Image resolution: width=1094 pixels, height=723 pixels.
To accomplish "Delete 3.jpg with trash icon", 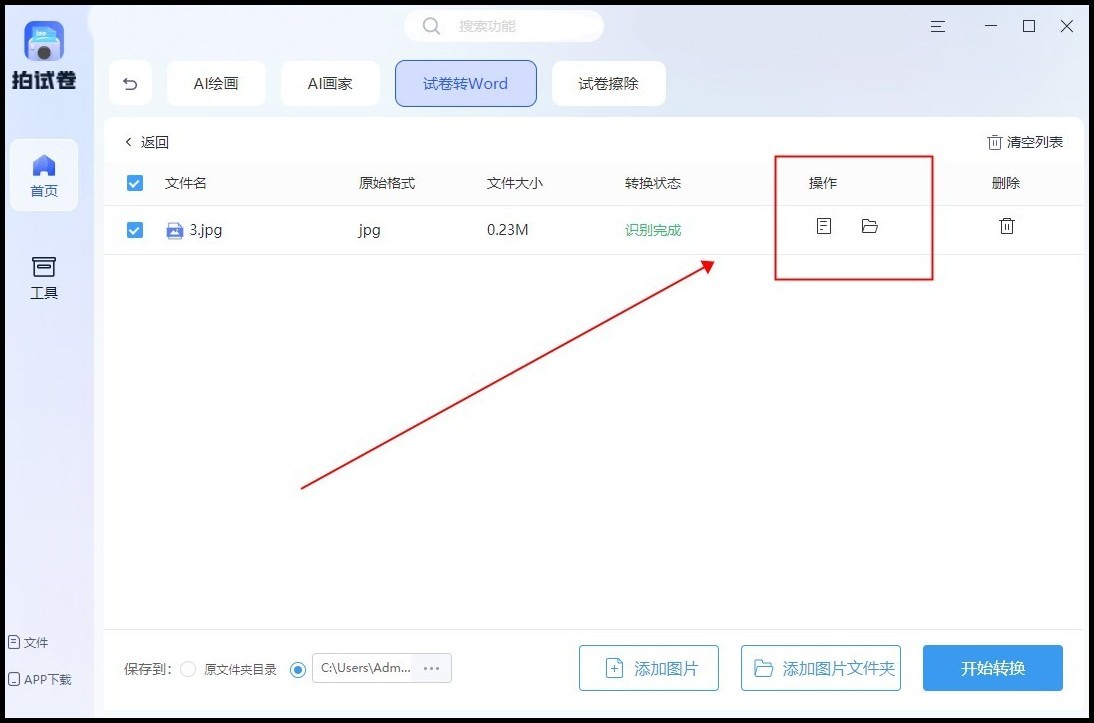I will pyautogui.click(x=1007, y=226).
